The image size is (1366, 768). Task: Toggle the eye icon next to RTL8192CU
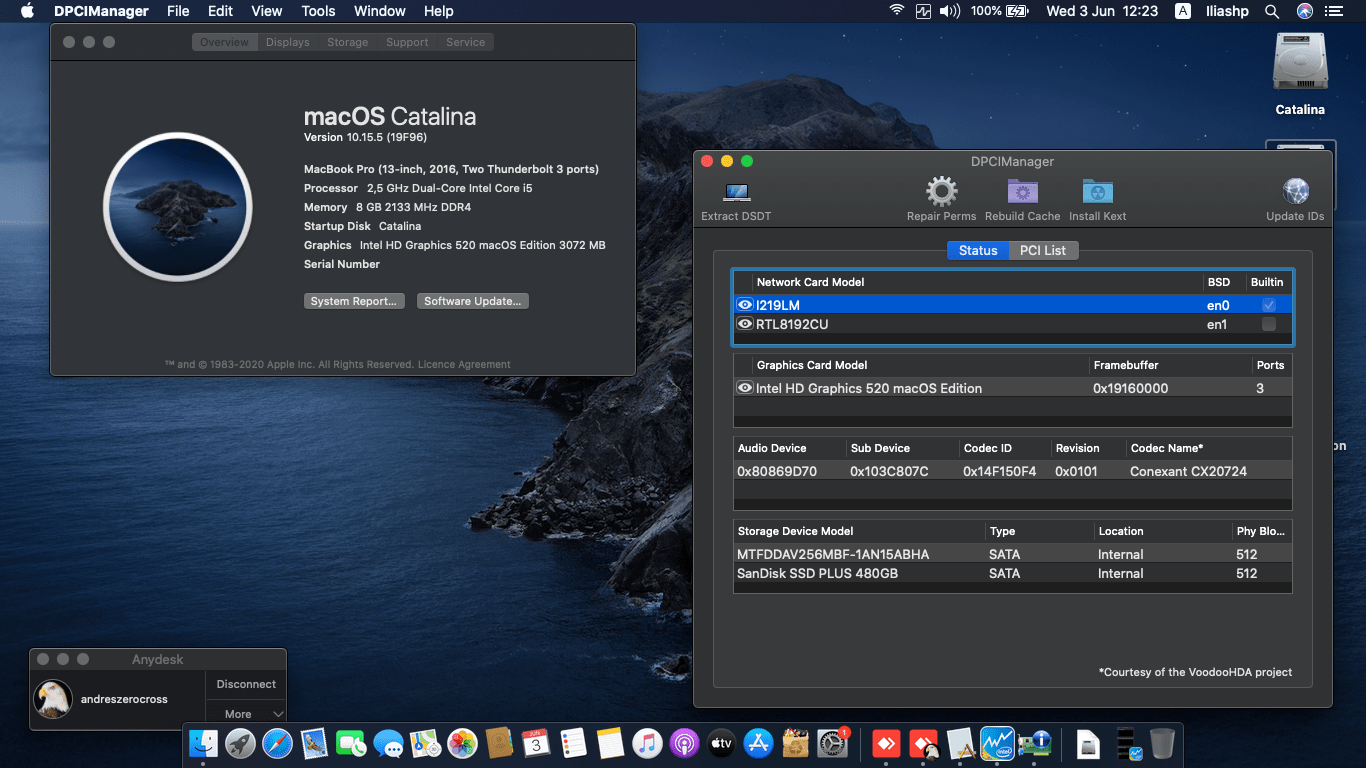point(744,324)
